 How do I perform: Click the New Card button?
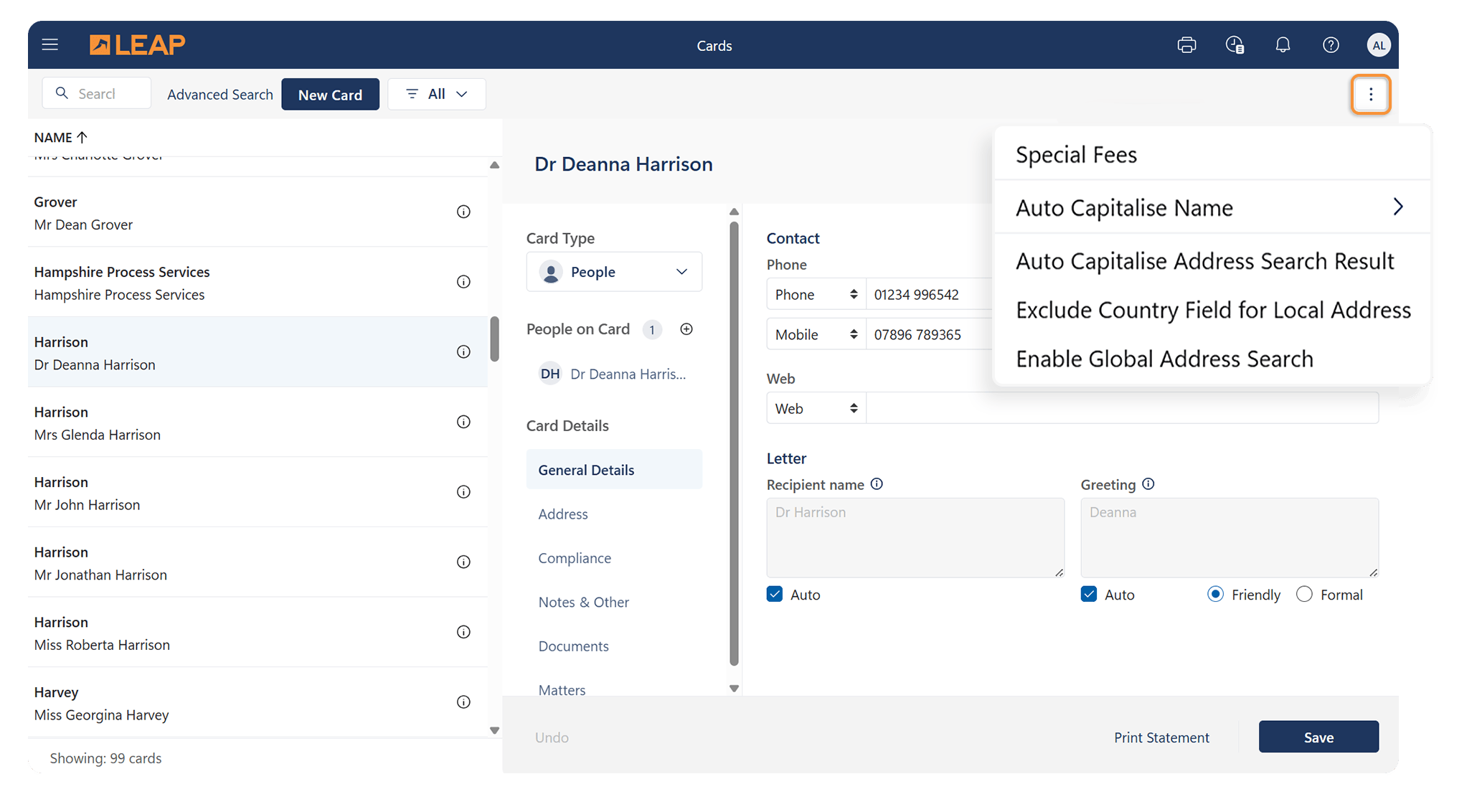pyautogui.click(x=330, y=95)
